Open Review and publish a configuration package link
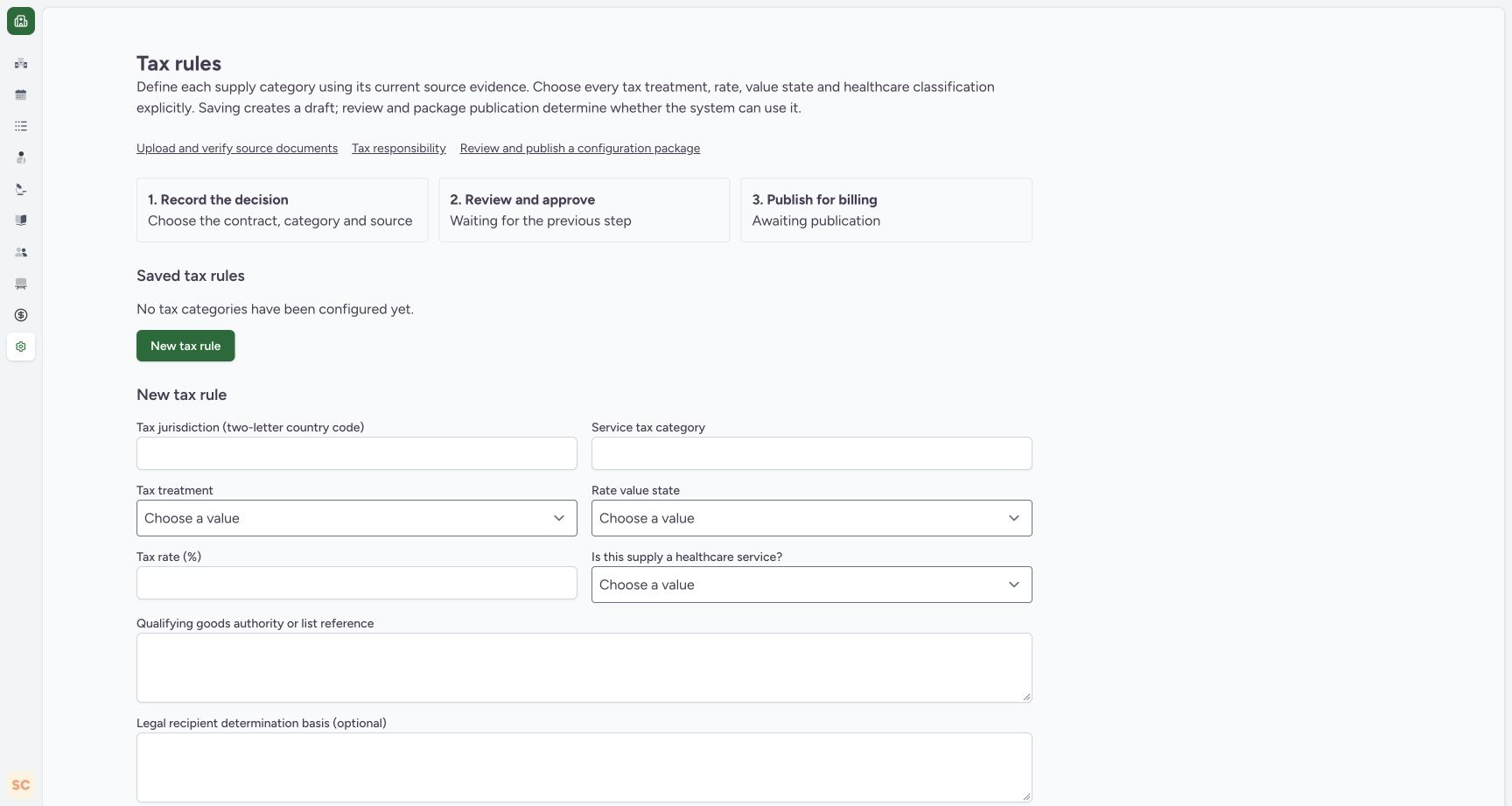 click(x=580, y=148)
